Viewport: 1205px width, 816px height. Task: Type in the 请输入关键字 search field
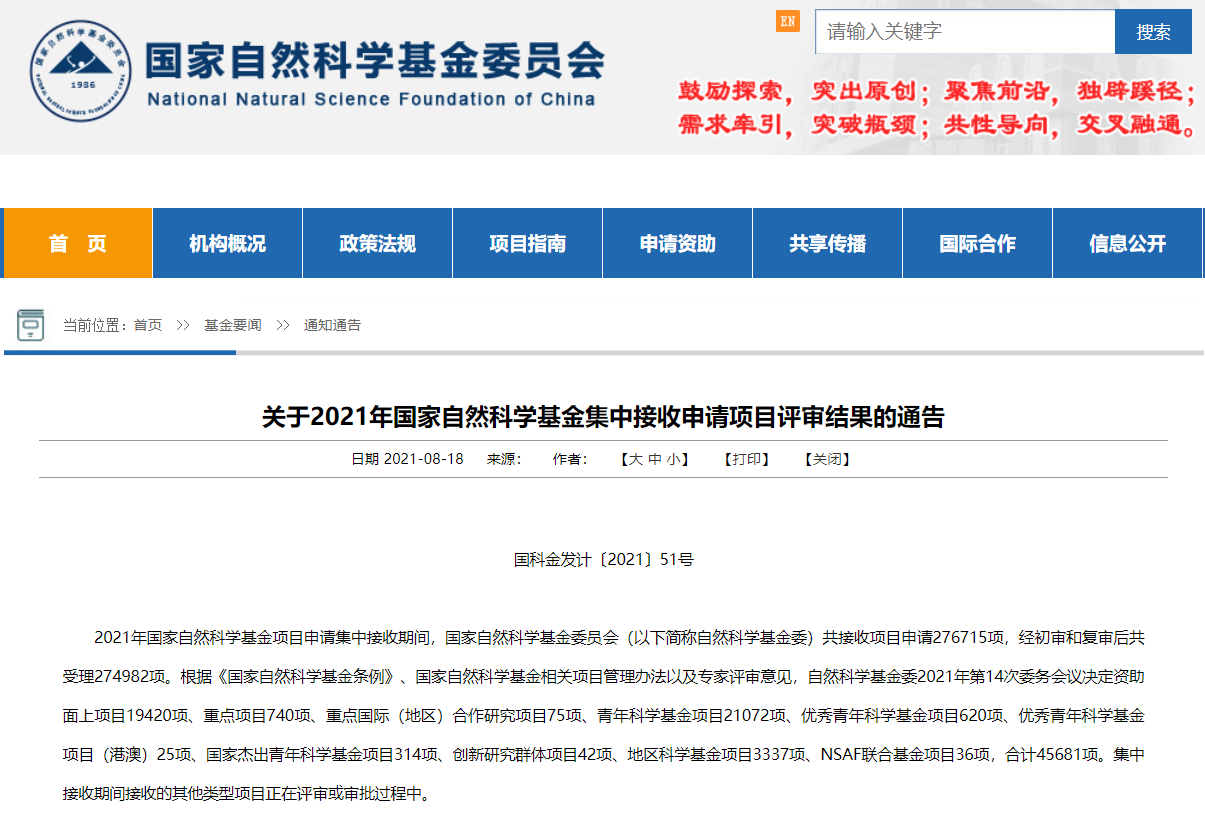pos(964,32)
